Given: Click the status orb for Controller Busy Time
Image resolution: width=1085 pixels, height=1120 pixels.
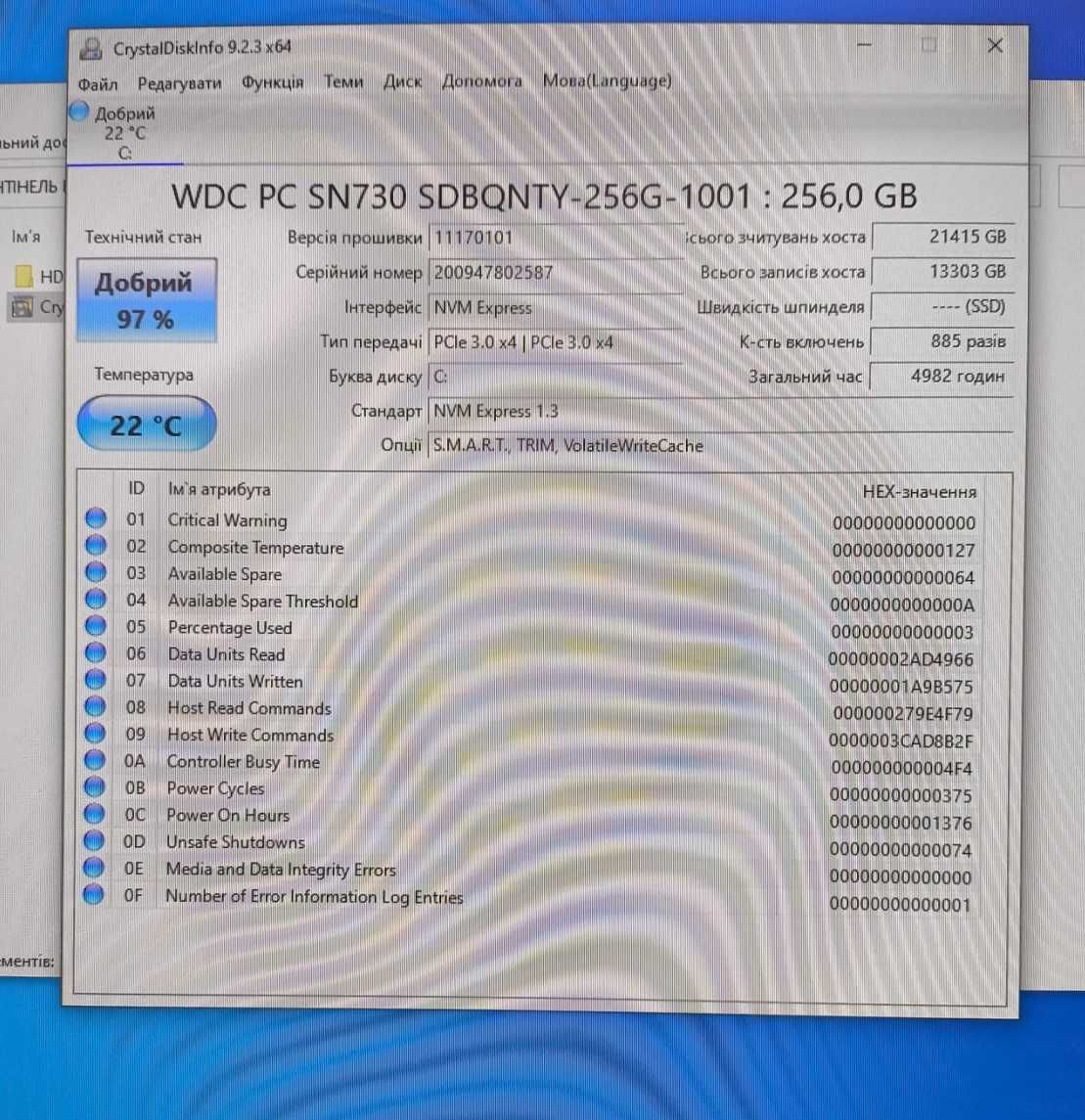Looking at the screenshot, I should tap(94, 761).
